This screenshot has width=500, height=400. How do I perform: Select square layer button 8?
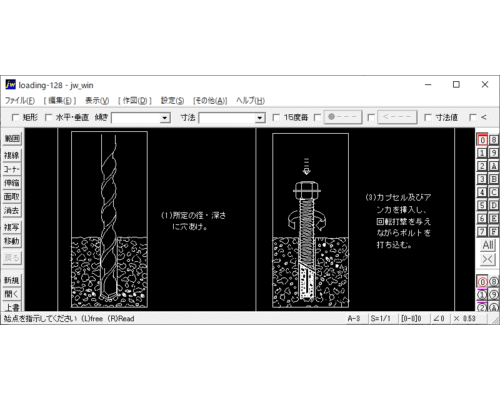point(494,140)
